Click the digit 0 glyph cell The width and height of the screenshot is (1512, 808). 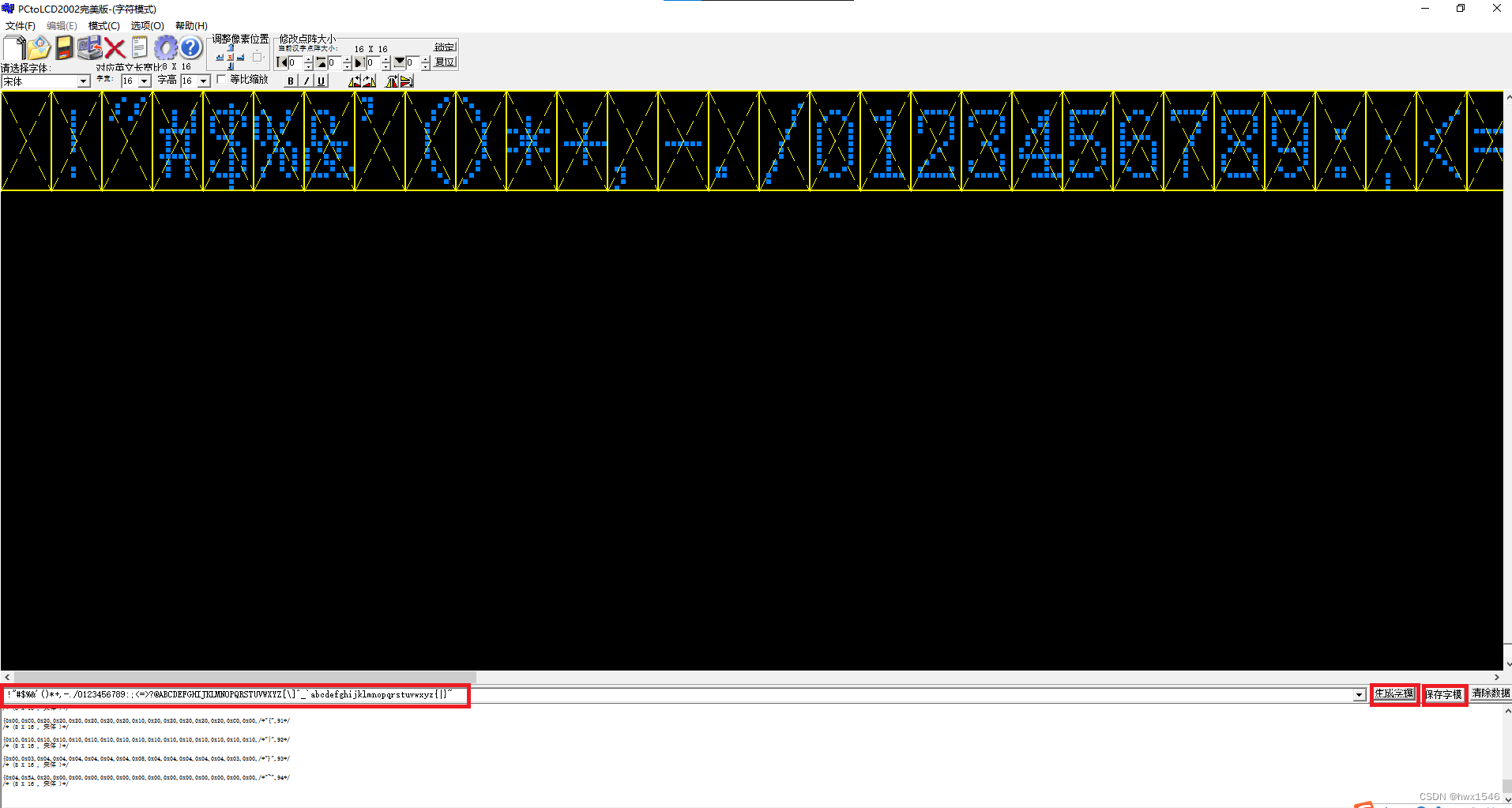pyautogui.click(x=835, y=141)
